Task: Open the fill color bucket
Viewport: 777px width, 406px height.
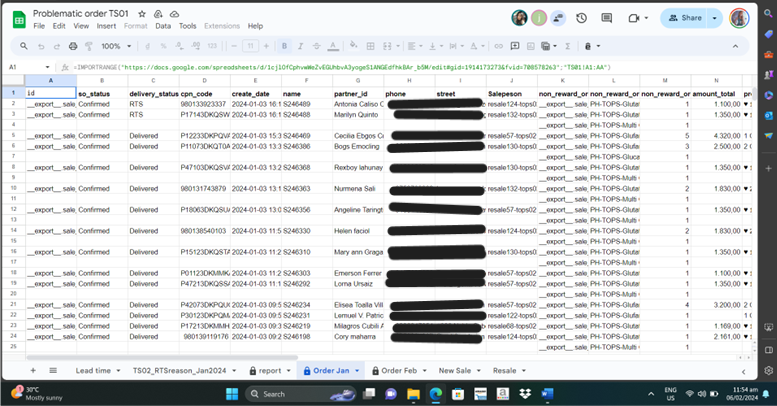Action: coord(353,46)
